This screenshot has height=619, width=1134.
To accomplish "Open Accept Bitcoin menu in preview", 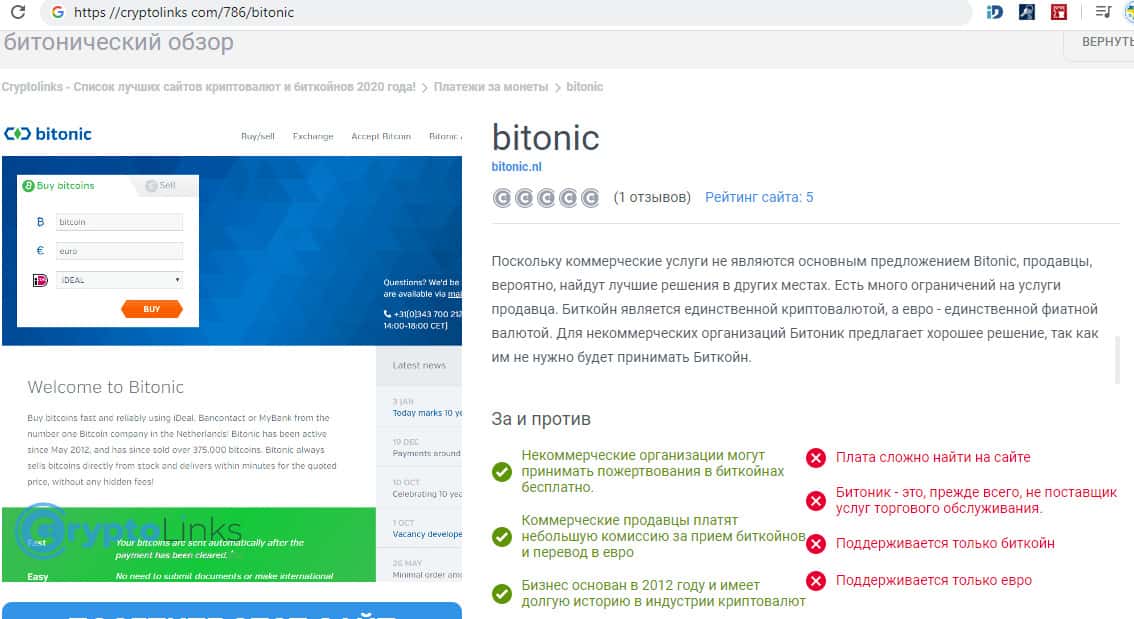I will point(381,136).
